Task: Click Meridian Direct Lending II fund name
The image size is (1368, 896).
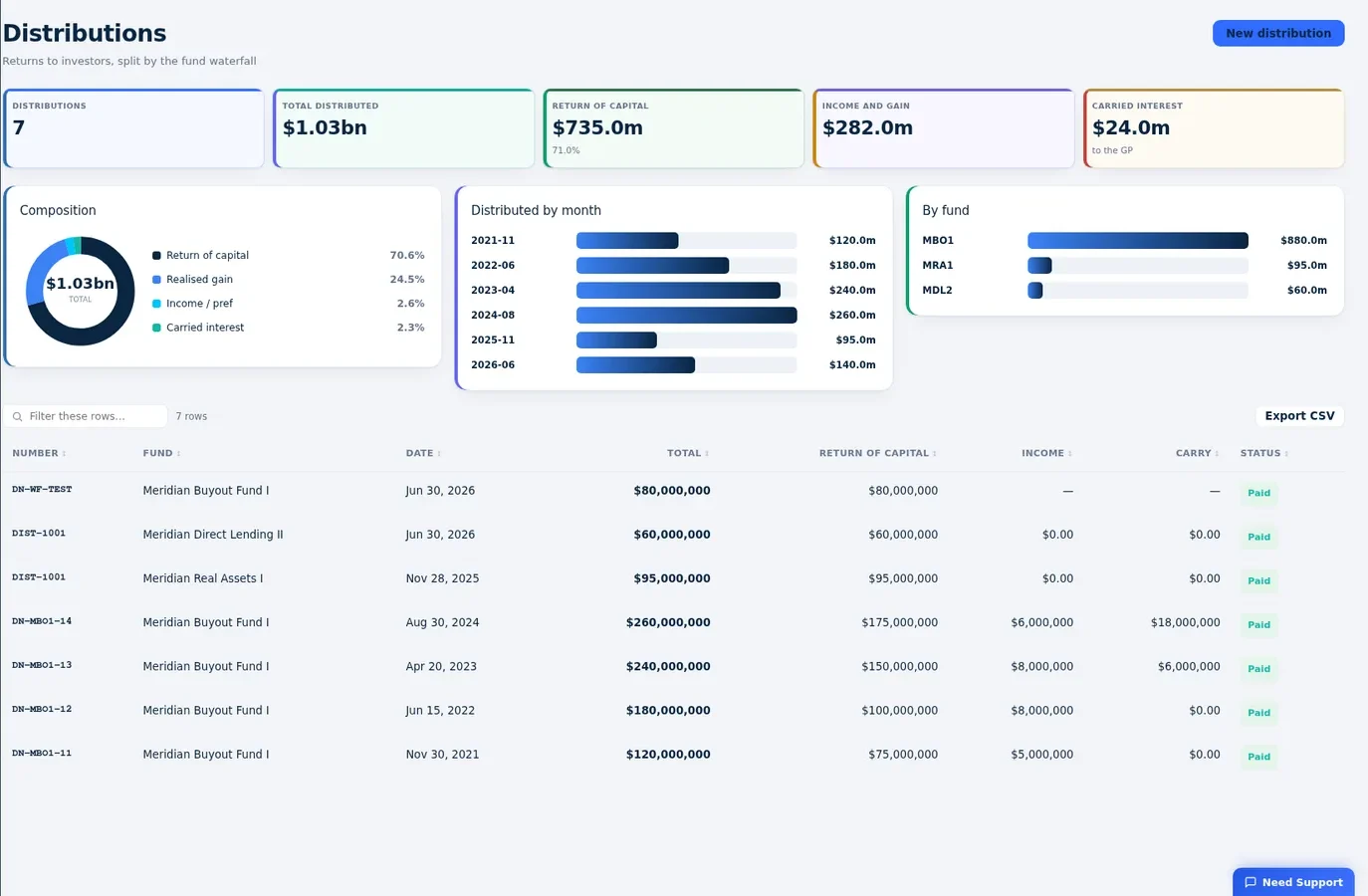Action: (213, 535)
